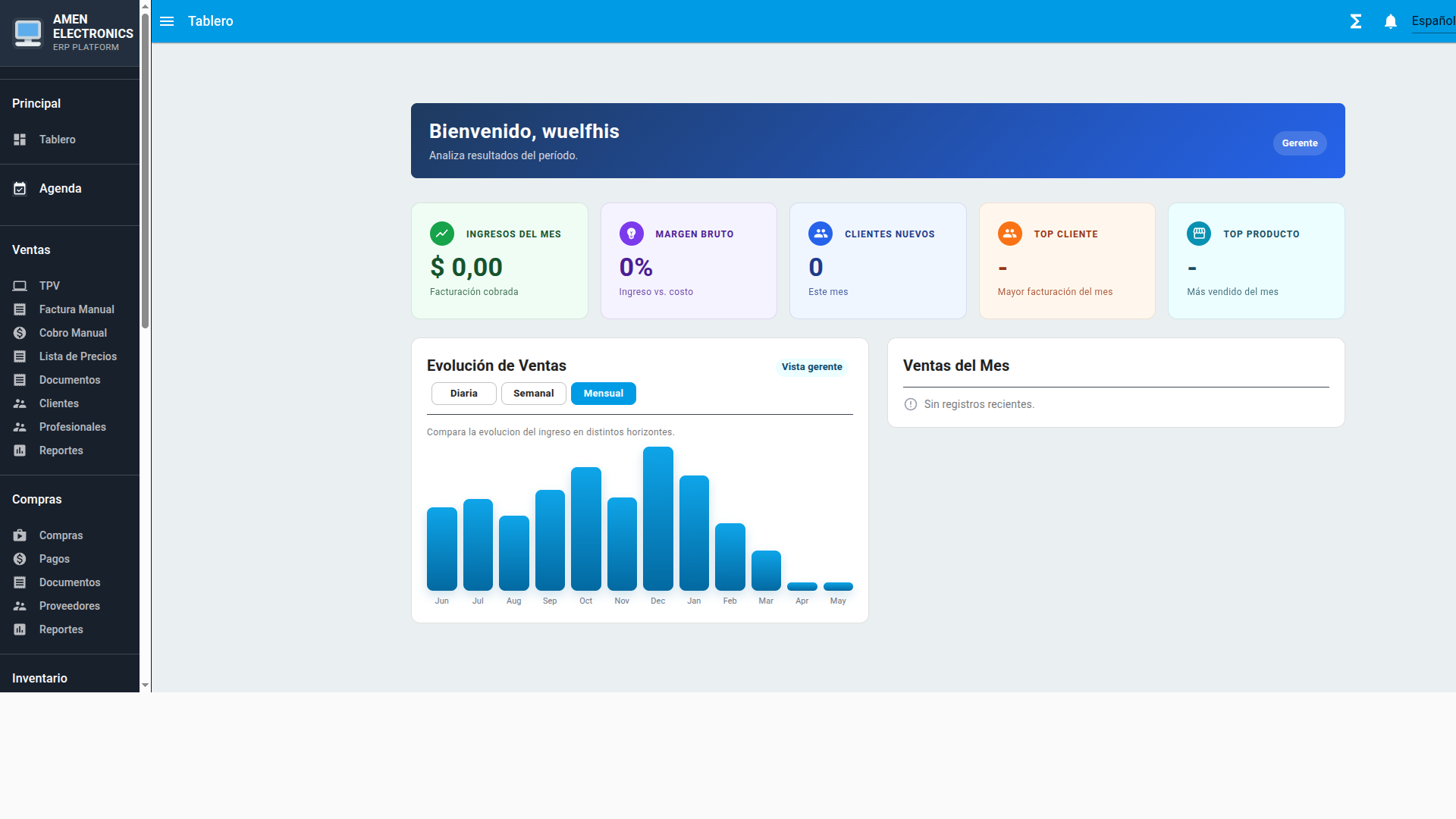1456x819 pixels.
Task: Click the Clientes people icon
Action: 20,403
